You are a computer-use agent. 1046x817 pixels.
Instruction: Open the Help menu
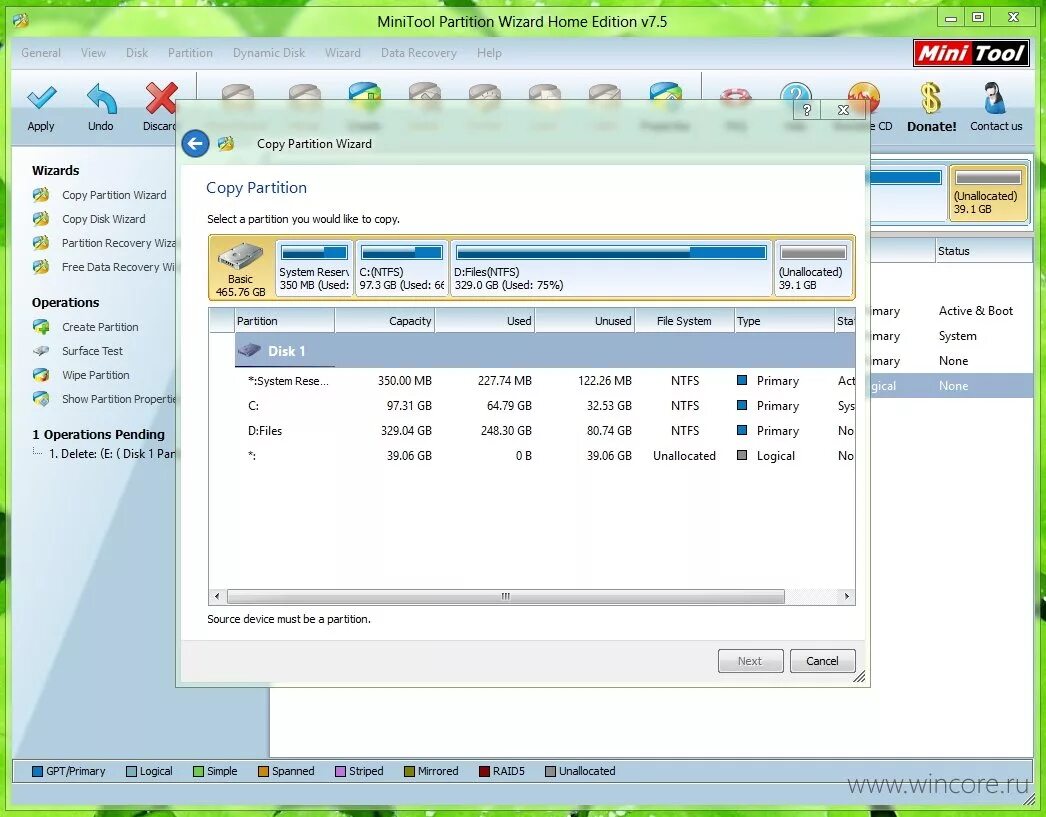coord(489,53)
